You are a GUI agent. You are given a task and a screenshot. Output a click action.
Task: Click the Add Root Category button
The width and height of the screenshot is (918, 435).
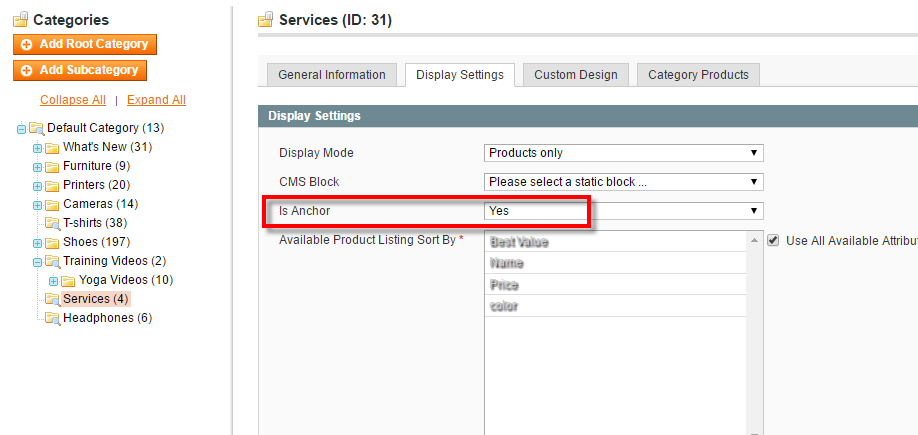click(x=85, y=44)
